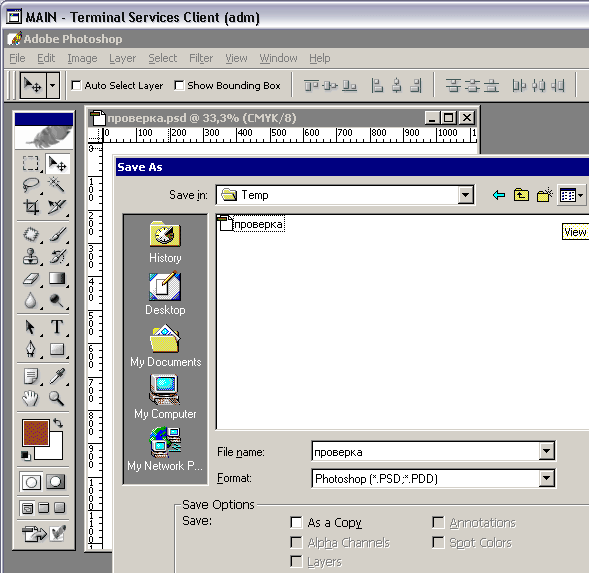
Task: Choose Full Screen Mode
Action: [59, 508]
